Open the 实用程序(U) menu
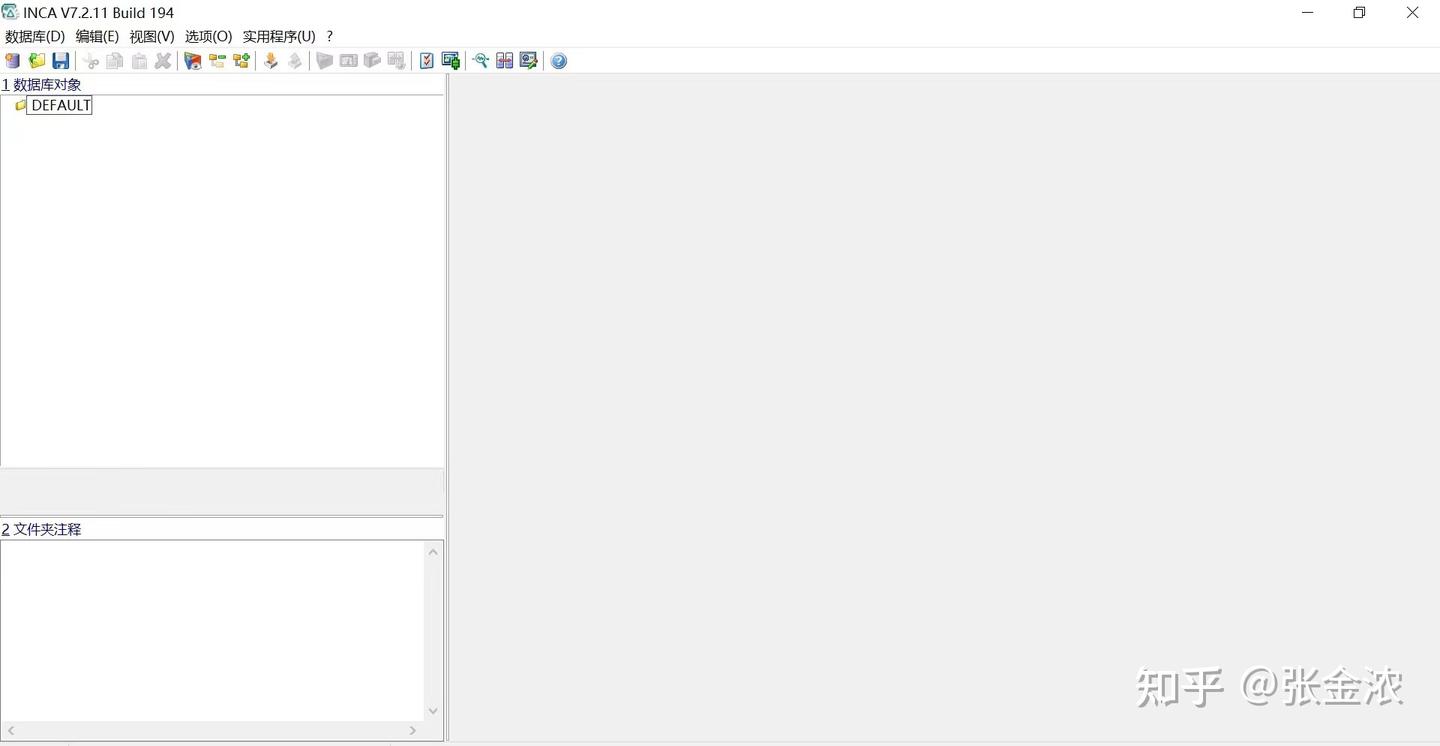1440x746 pixels. [x=279, y=36]
